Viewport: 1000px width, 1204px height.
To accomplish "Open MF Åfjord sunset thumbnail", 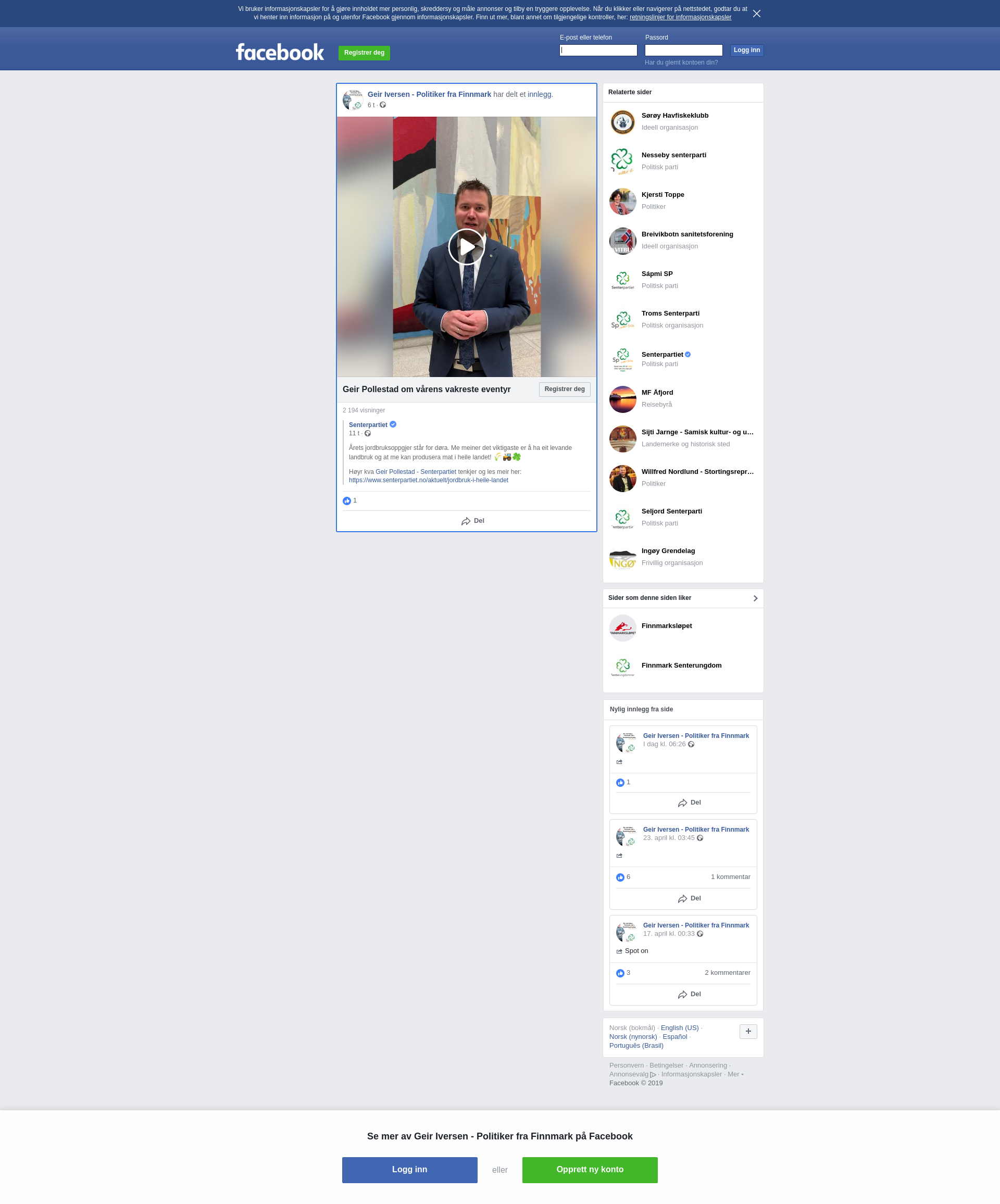I will pos(623,399).
